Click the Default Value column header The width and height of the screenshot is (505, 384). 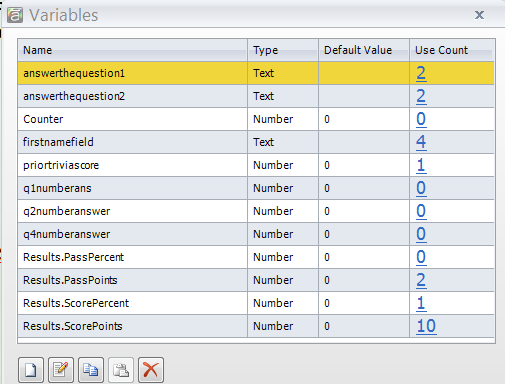364,50
